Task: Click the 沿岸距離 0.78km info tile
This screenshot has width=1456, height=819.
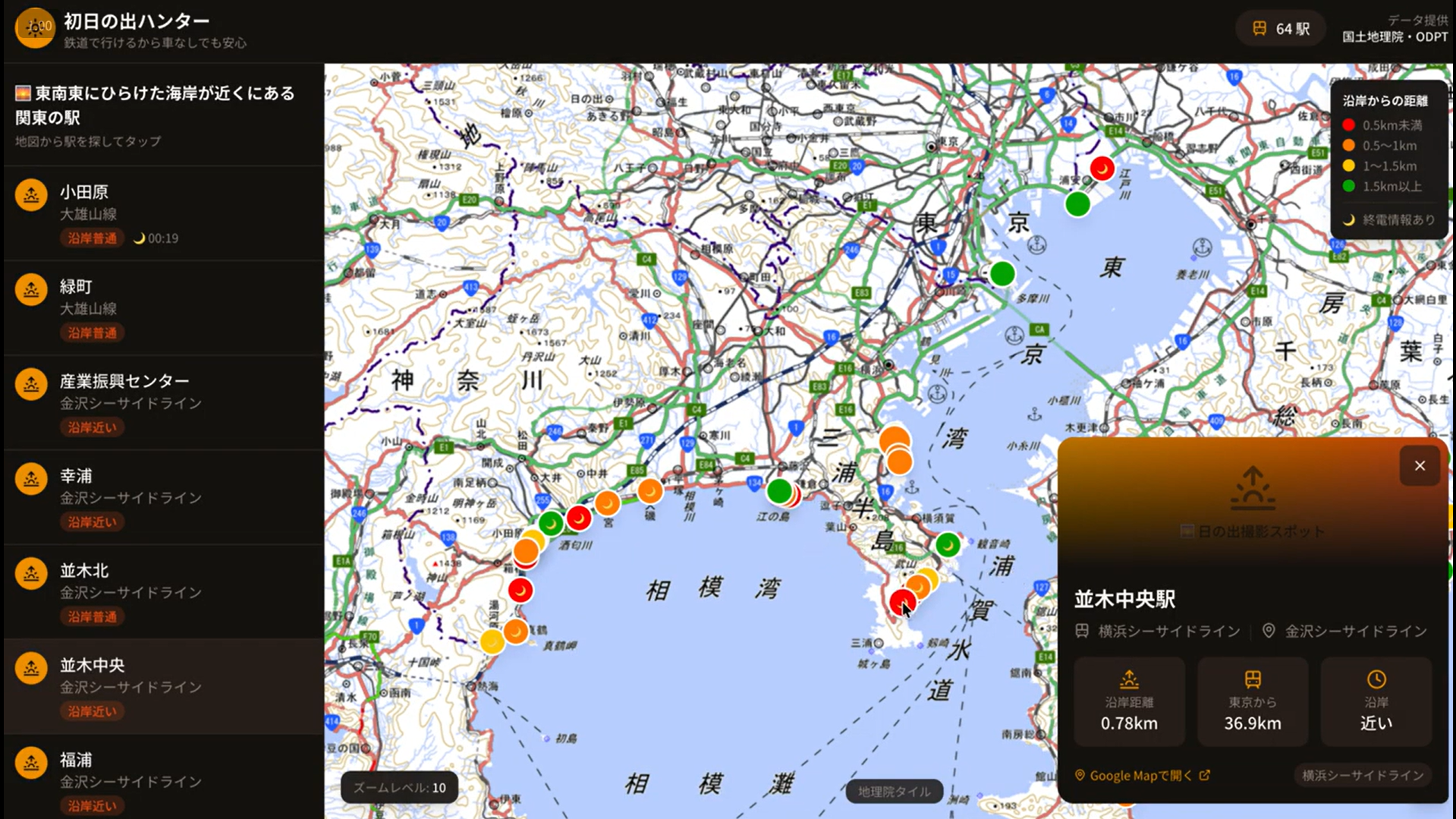Action: click(x=1128, y=701)
